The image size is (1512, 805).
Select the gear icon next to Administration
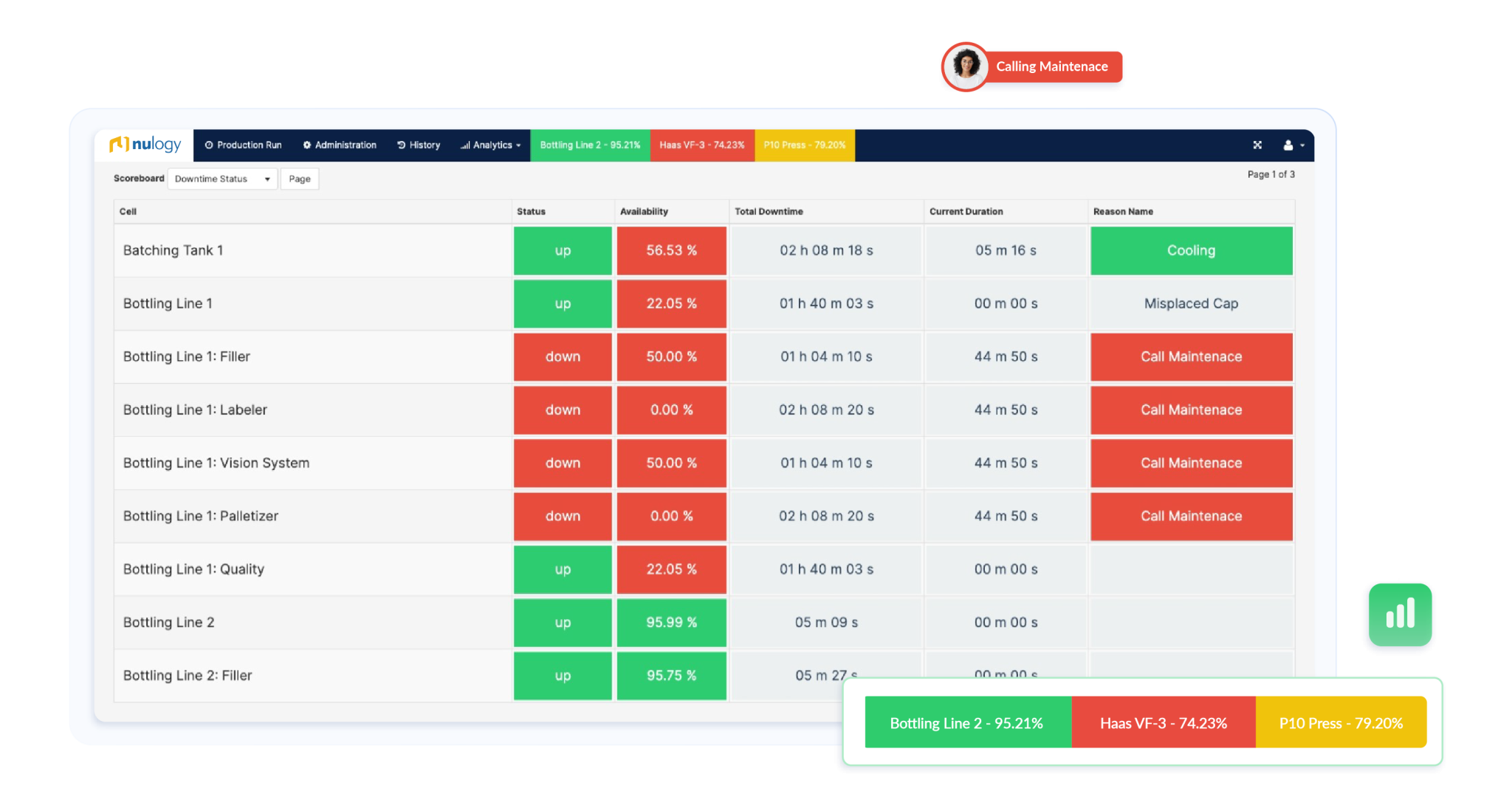click(308, 145)
